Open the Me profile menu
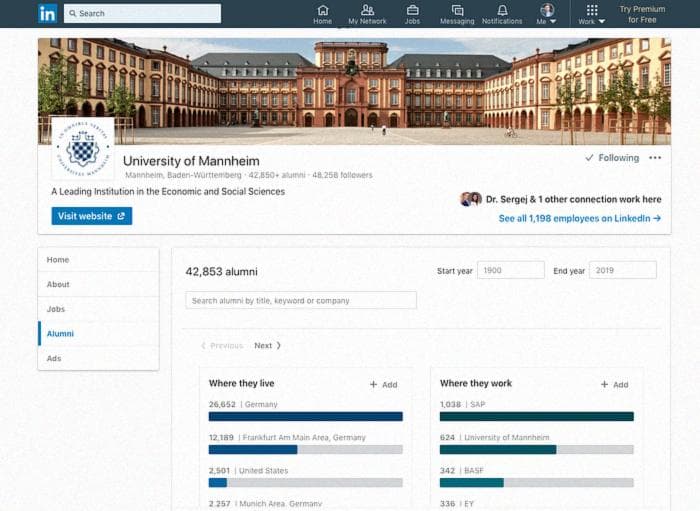This screenshot has width=700, height=511. [546, 14]
